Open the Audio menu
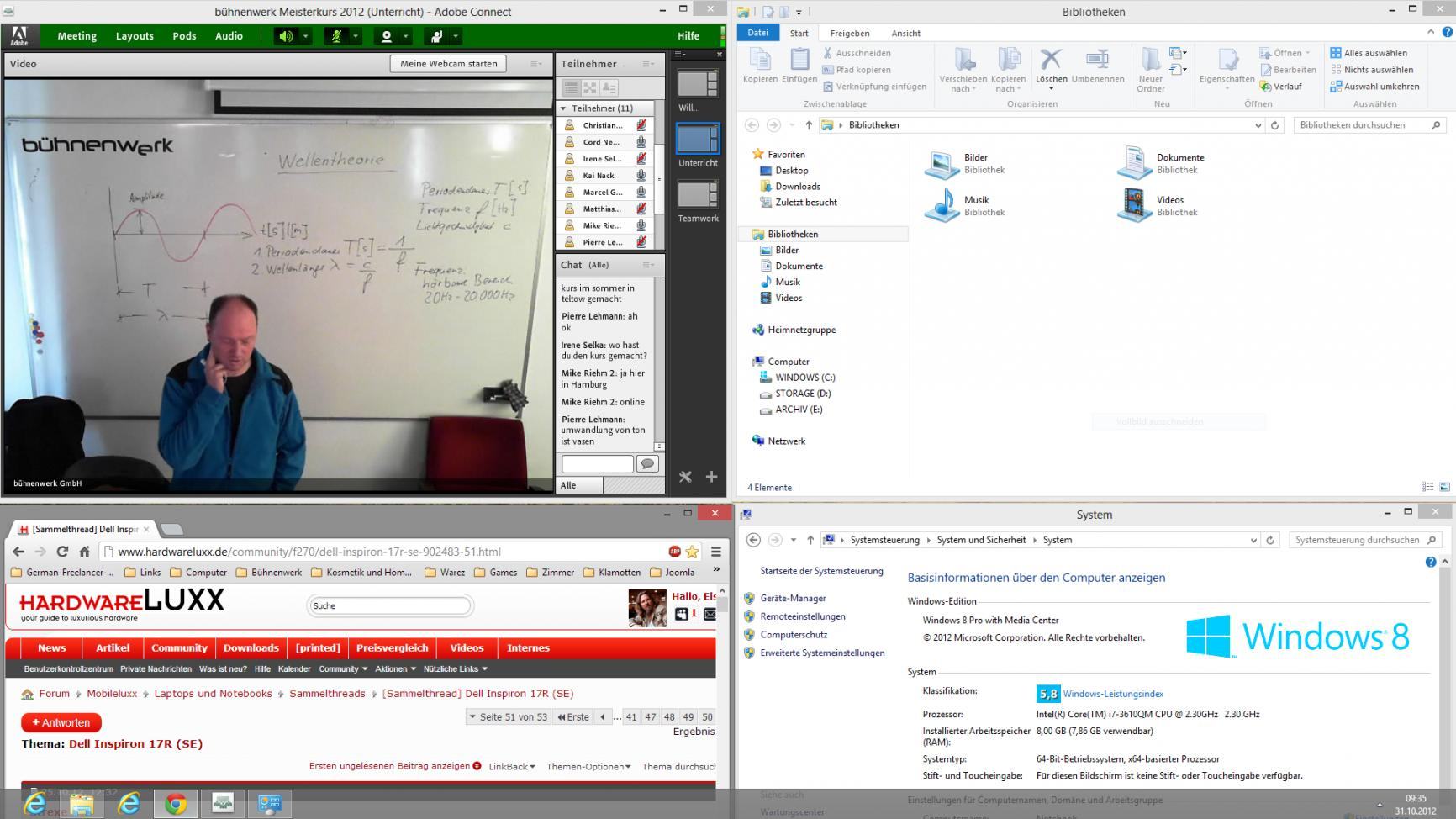This screenshot has width=1456, height=819. [x=229, y=36]
